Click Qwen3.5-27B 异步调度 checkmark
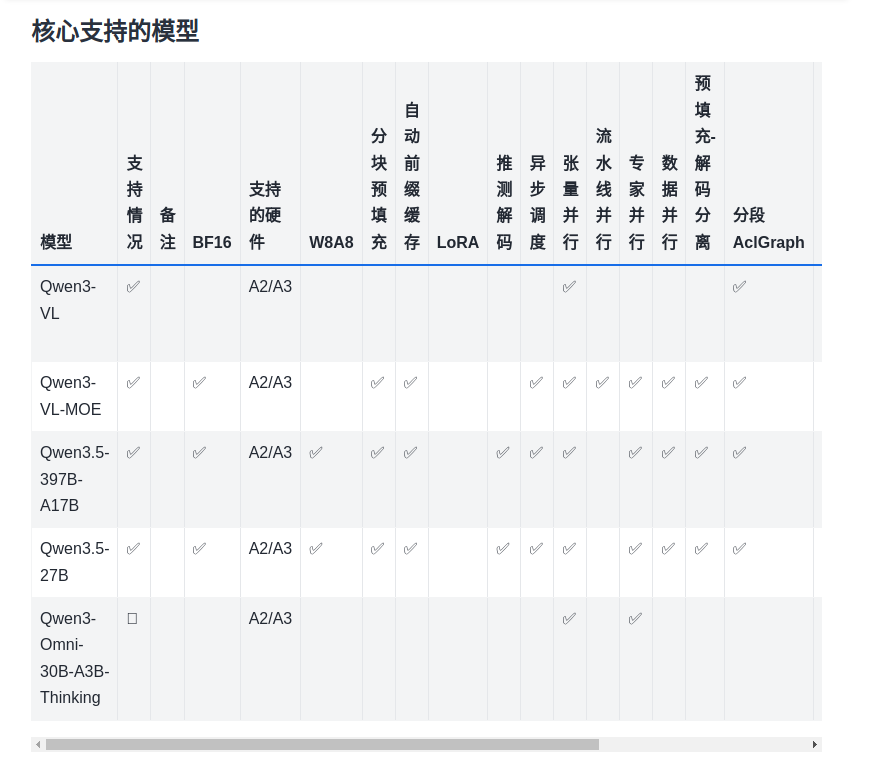This screenshot has height=765, width=876. [536, 549]
